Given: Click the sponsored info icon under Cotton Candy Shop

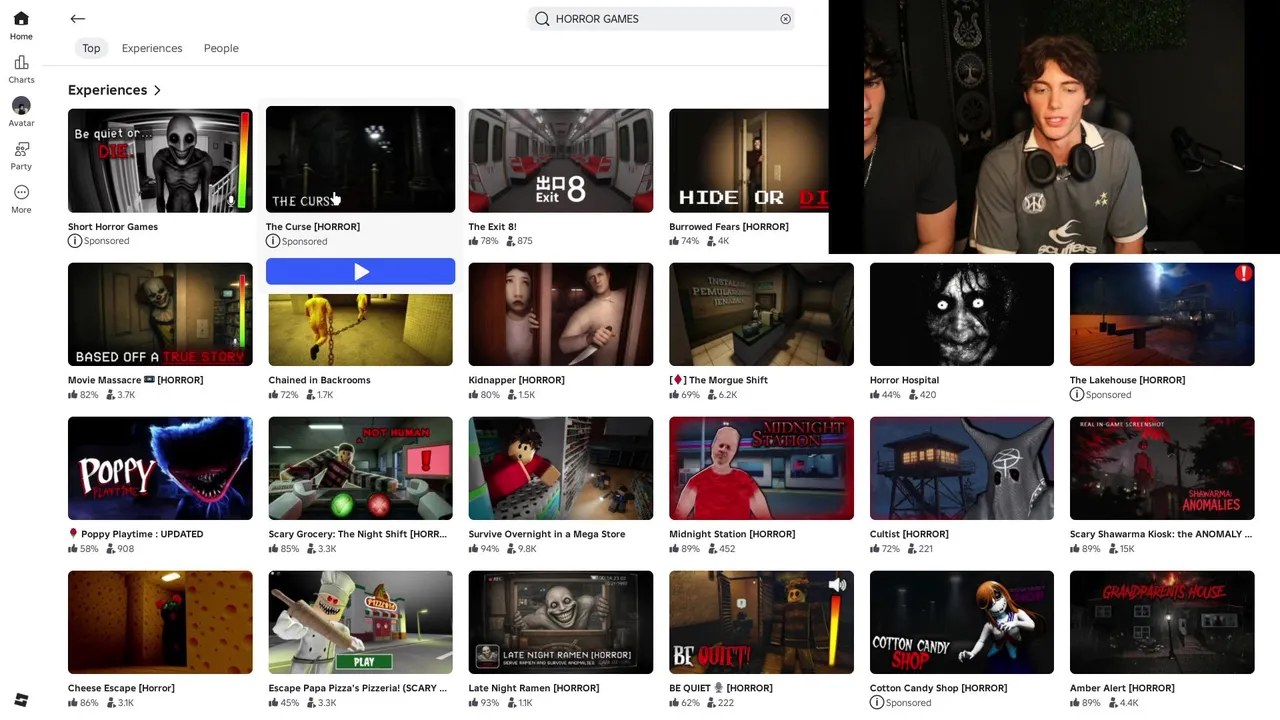Looking at the screenshot, I should 876,703.
